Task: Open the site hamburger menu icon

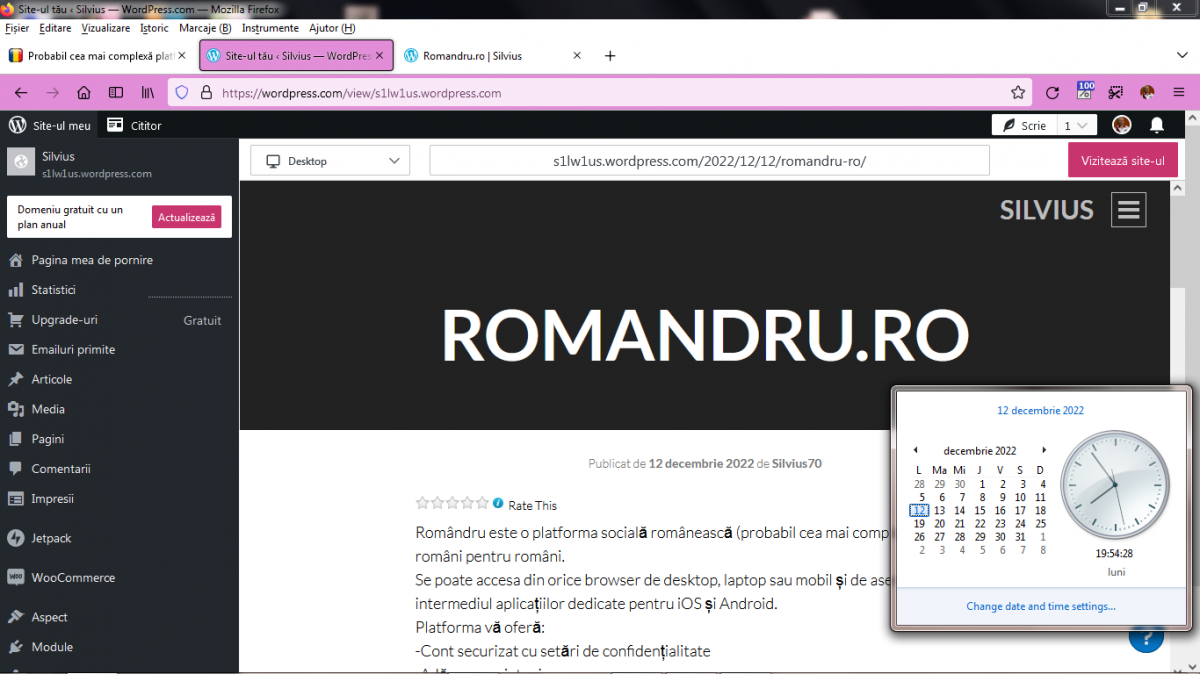Action: (1129, 210)
